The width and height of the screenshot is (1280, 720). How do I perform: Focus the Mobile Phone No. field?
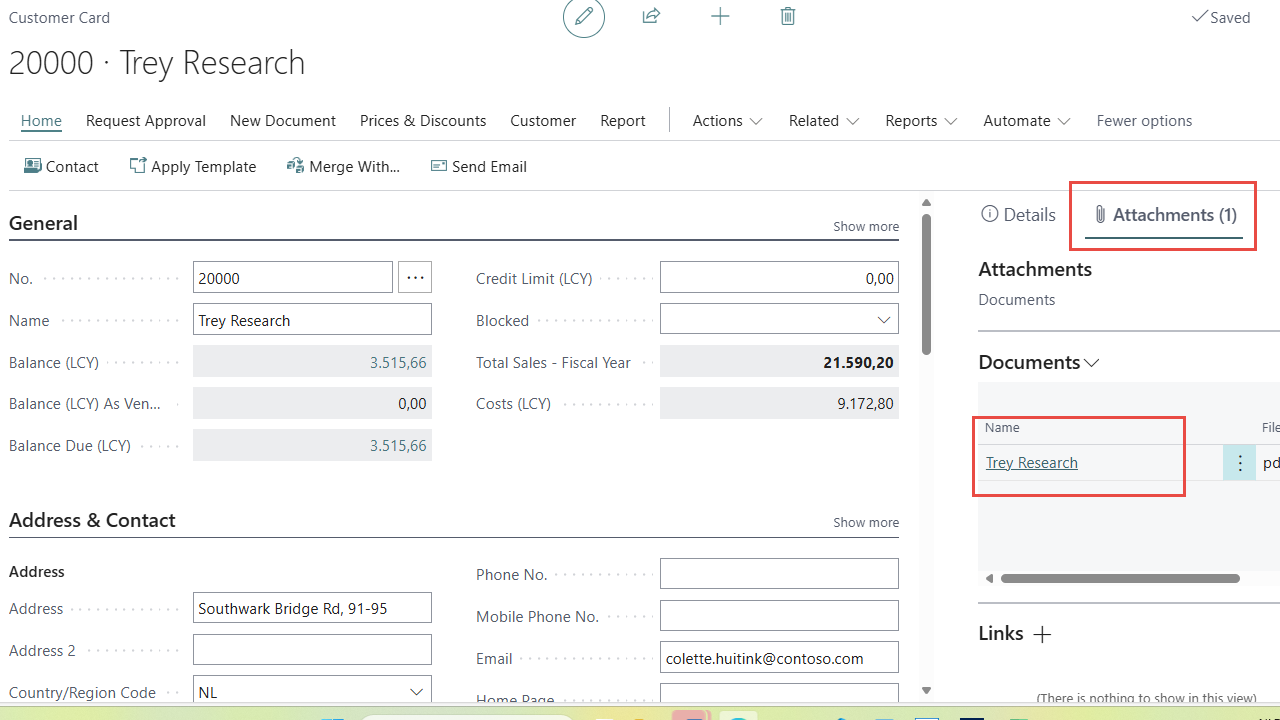779,616
